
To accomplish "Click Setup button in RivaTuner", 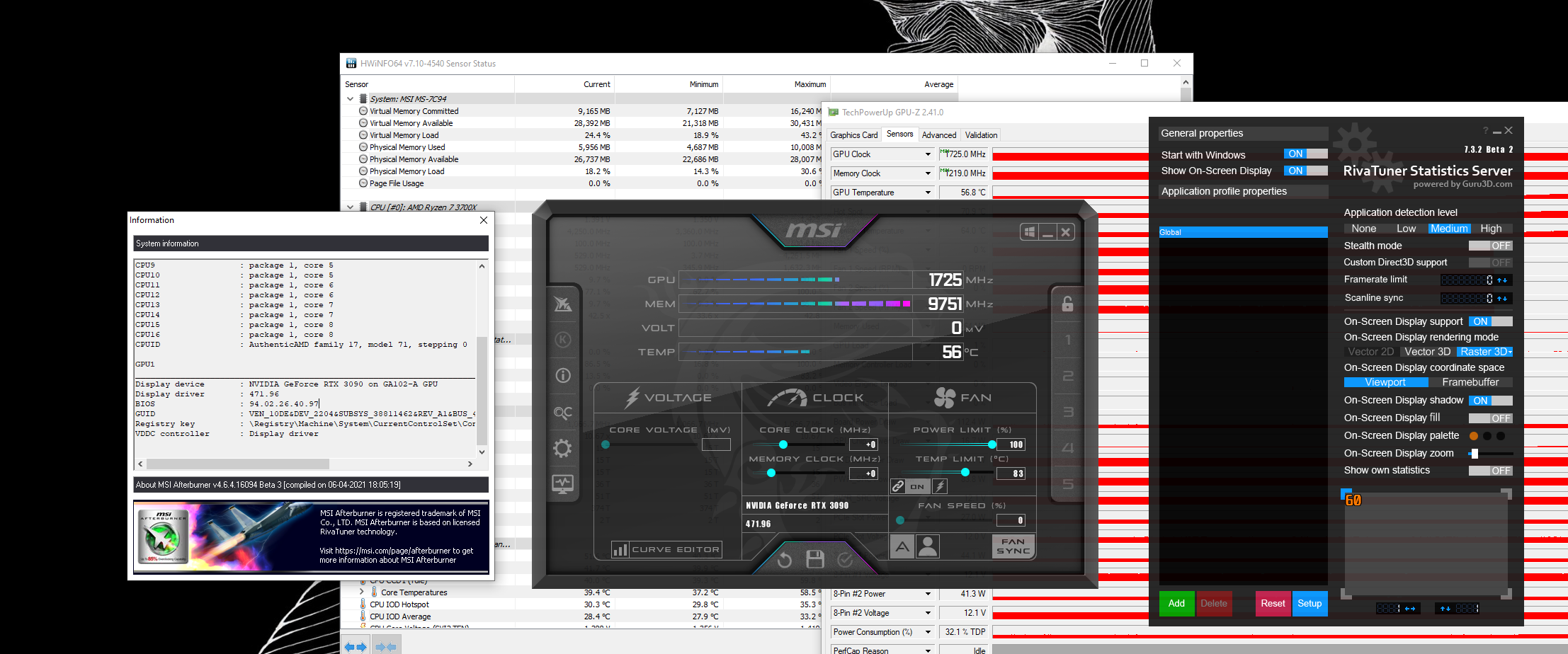I will (1309, 604).
